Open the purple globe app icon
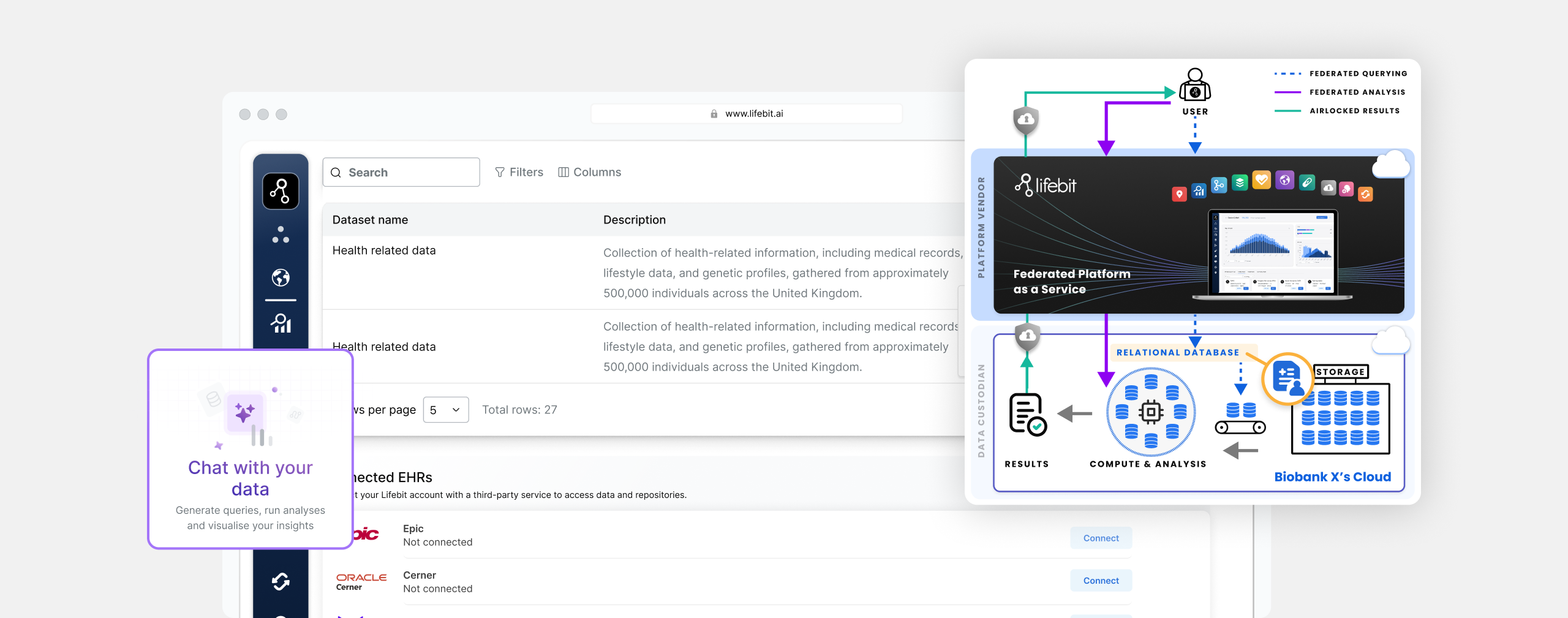1568x618 pixels. 1284,180
